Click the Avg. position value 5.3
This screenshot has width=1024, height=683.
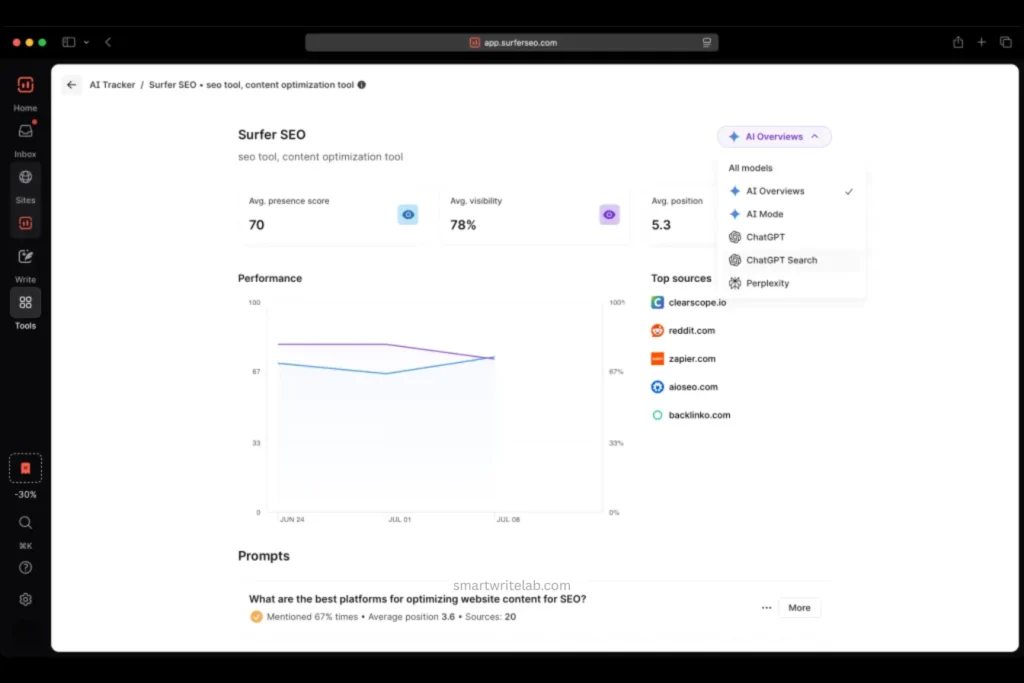pyautogui.click(x=661, y=225)
